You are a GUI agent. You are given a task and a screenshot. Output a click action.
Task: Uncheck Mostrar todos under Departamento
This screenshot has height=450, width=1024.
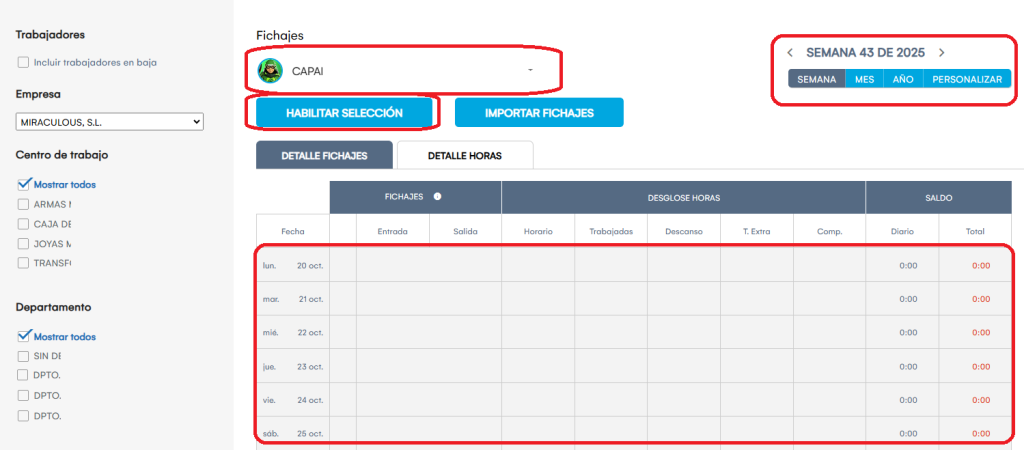(23, 336)
